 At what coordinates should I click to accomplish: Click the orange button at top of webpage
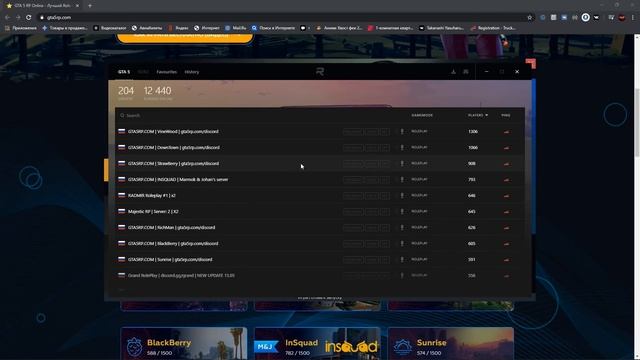[185, 38]
